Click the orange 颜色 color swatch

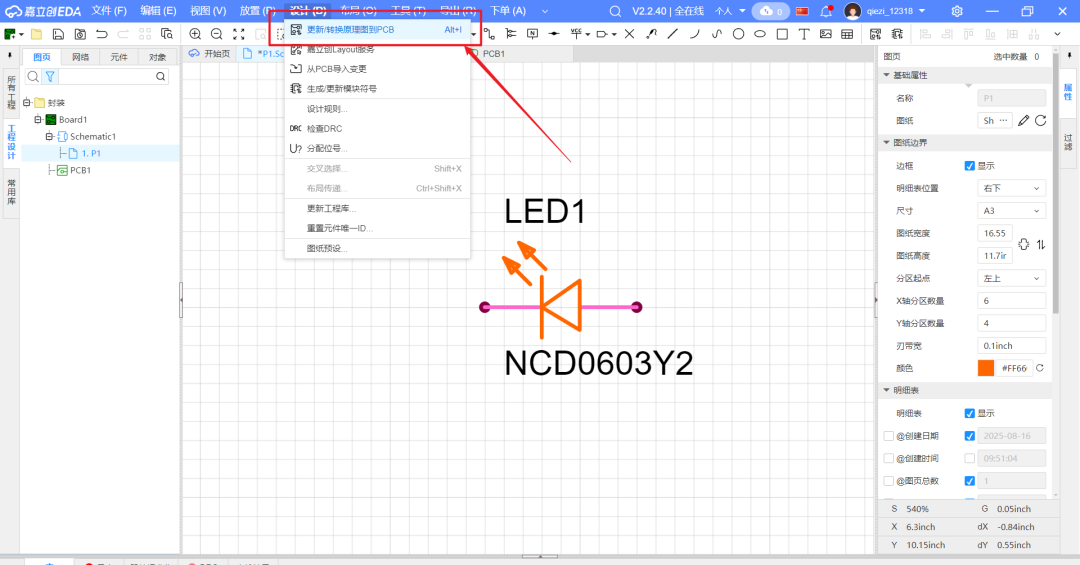pos(986,368)
